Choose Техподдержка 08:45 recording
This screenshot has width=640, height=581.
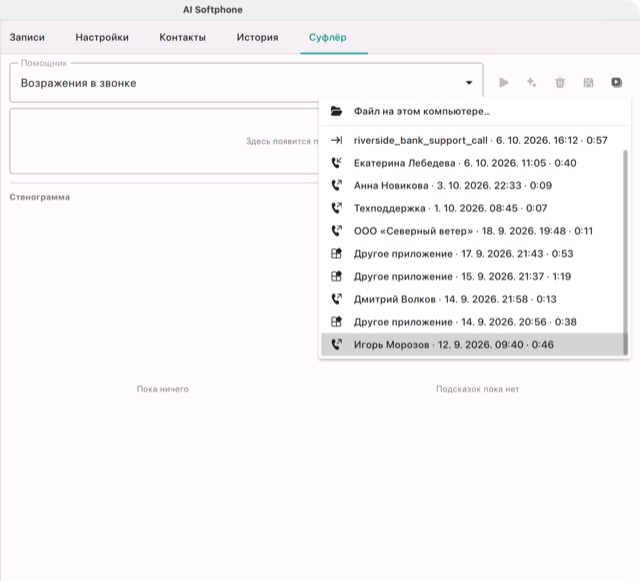472,208
